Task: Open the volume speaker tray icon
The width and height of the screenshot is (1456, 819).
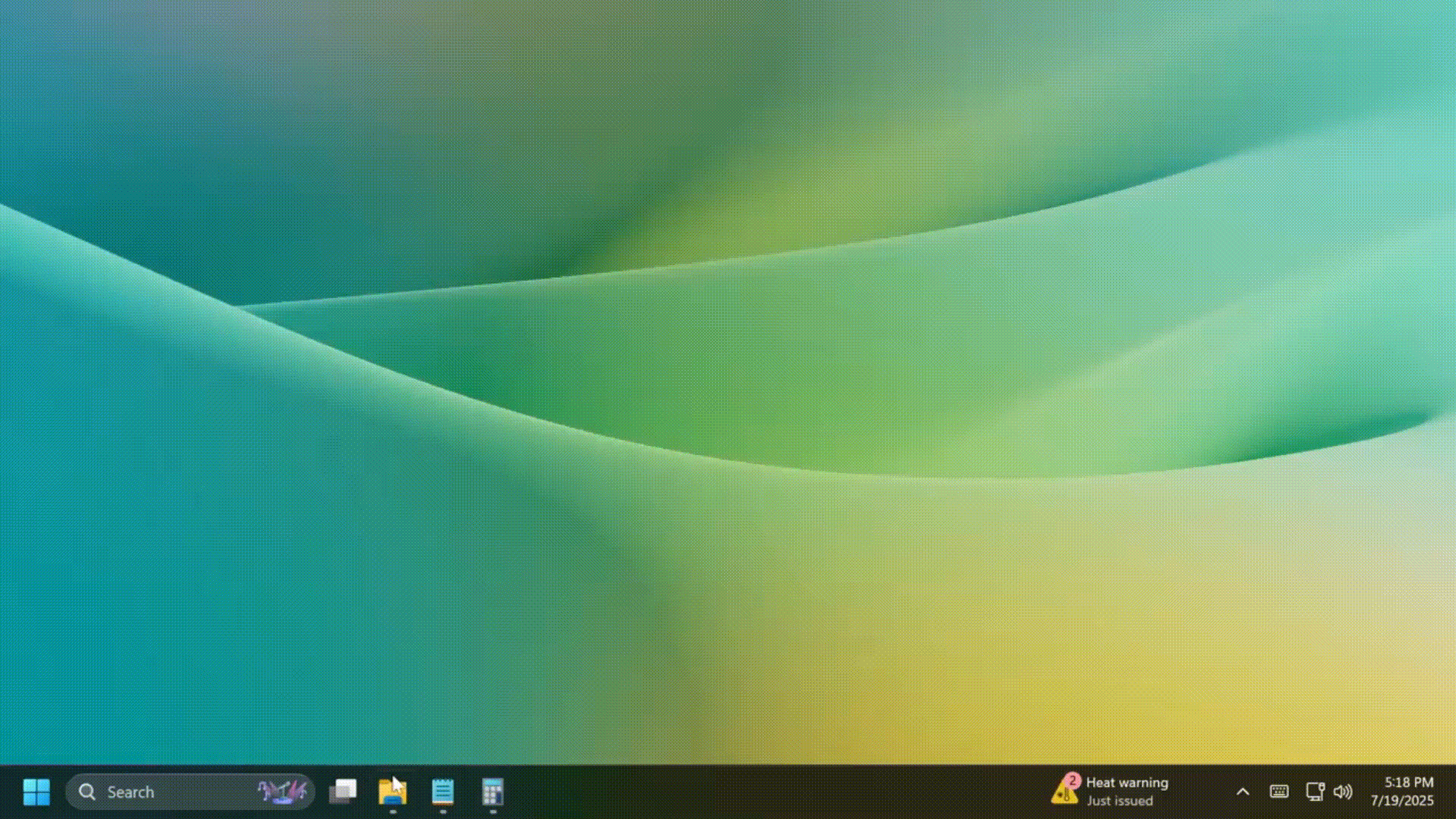Action: click(x=1343, y=792)
